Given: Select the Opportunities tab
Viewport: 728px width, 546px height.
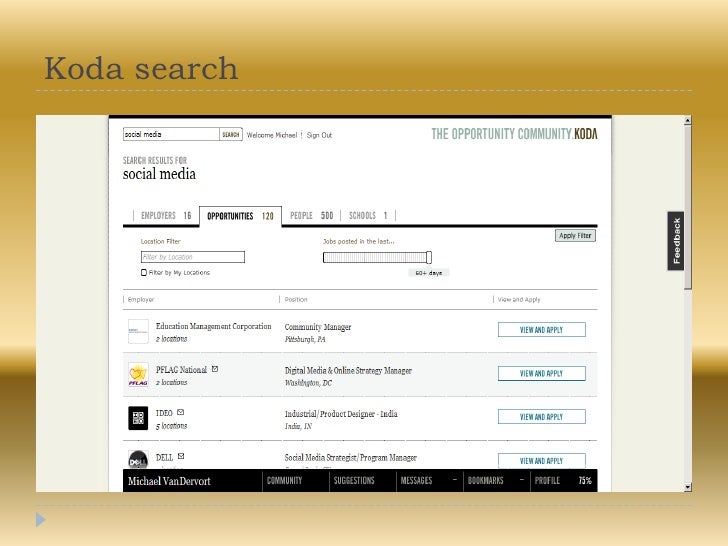Looking at the screenshot, I should (240, 216).
